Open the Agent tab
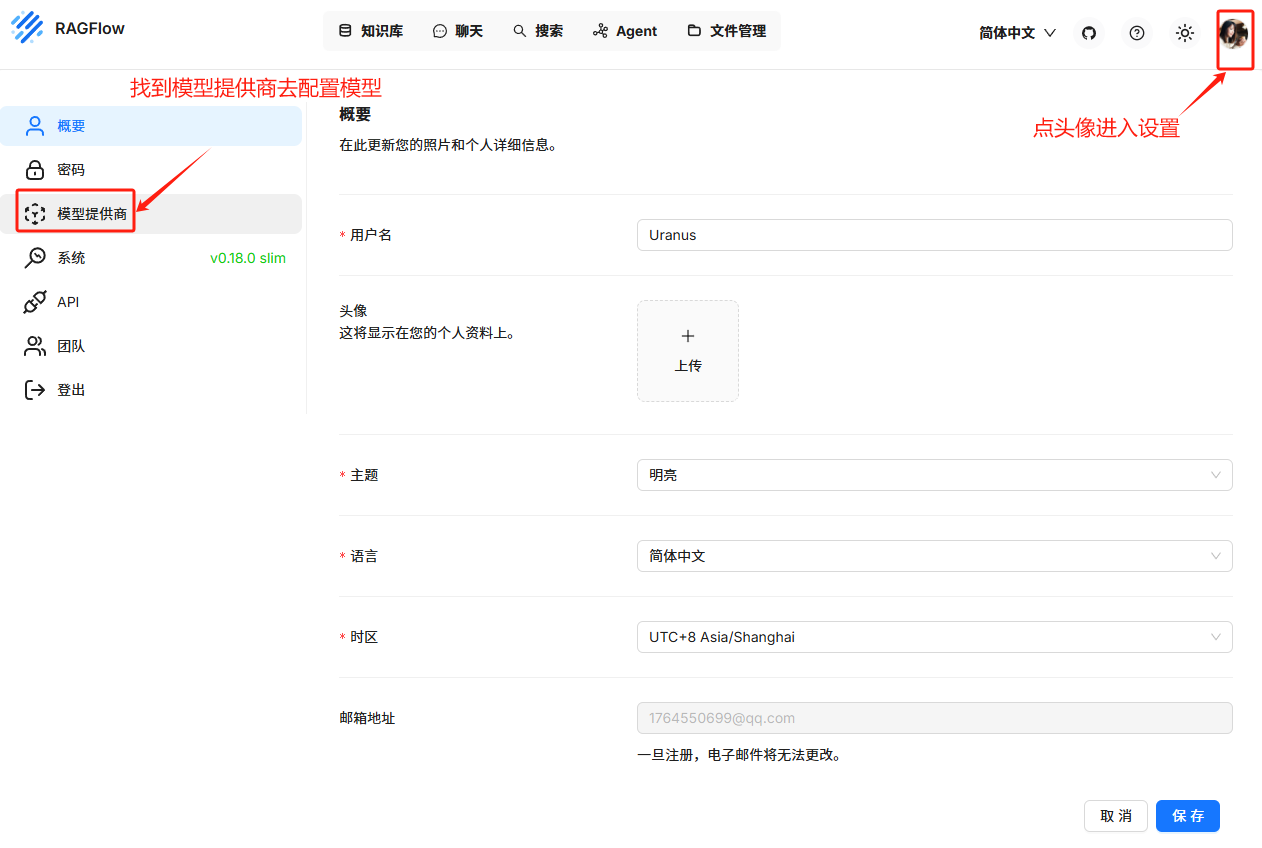The width and height of the screenshot is (1262, 848). [x=625, y=31]
